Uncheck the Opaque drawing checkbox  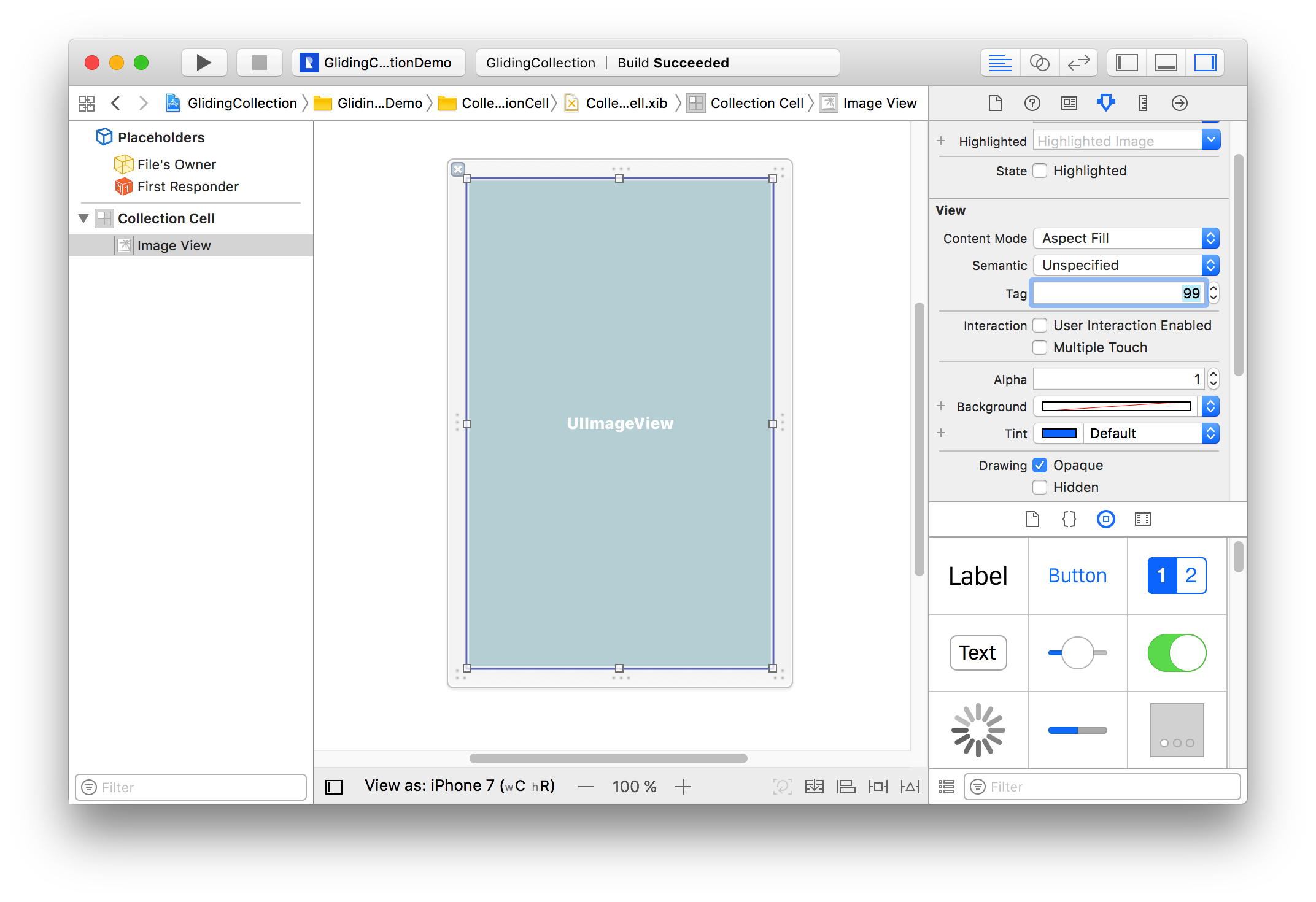click(1040, 465)
